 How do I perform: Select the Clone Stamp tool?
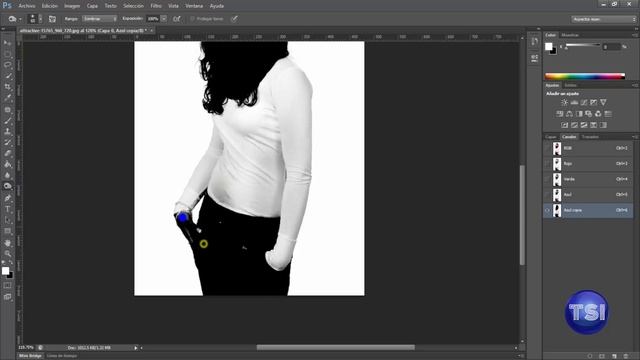[x=7, y=131]
